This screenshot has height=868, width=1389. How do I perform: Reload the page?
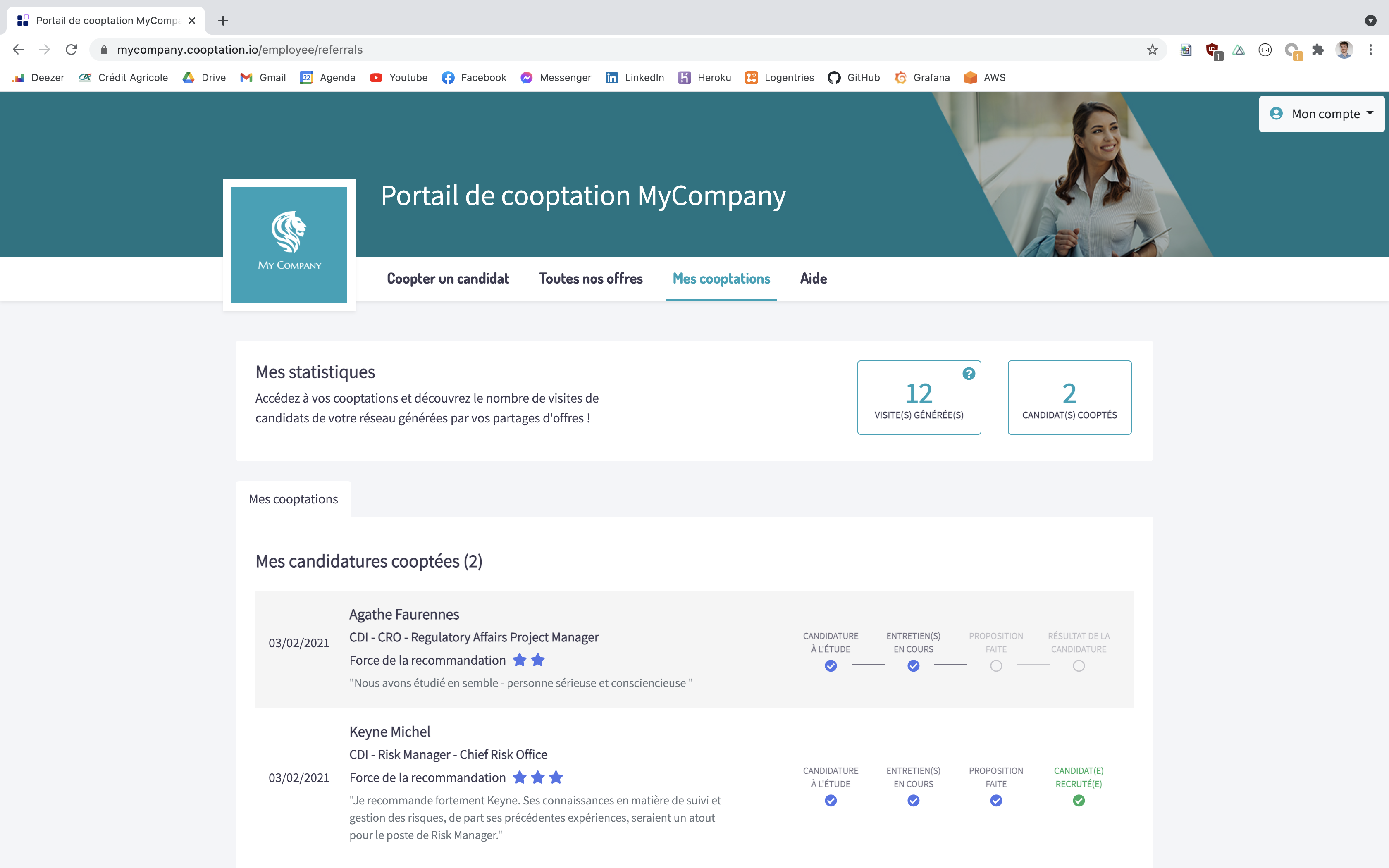coord(71,50)
